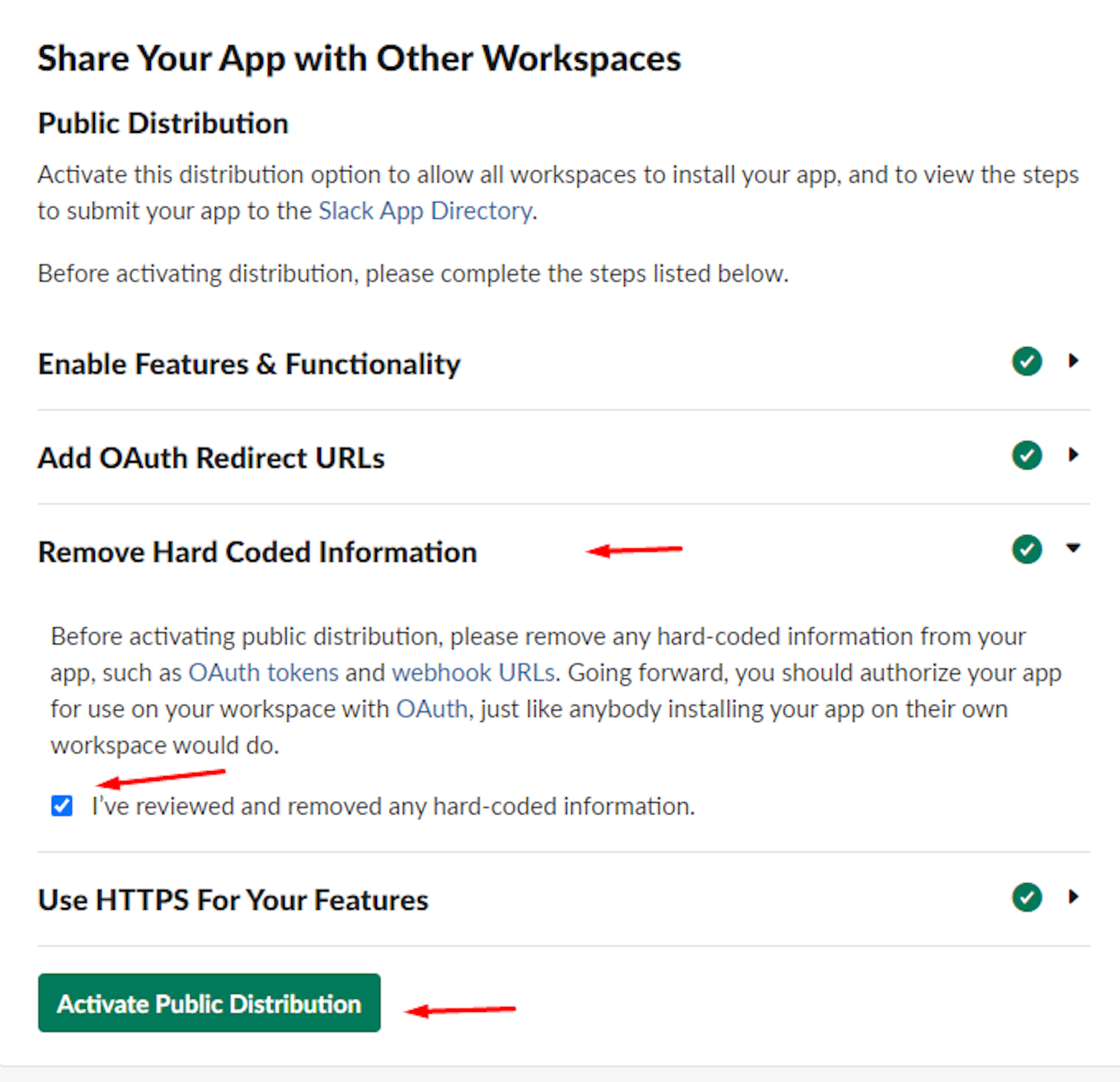Click green checkmark beside Remove Hard Coded Information
Image resolution: width=1120 pixels, height=1082 pixels.
1027,549
